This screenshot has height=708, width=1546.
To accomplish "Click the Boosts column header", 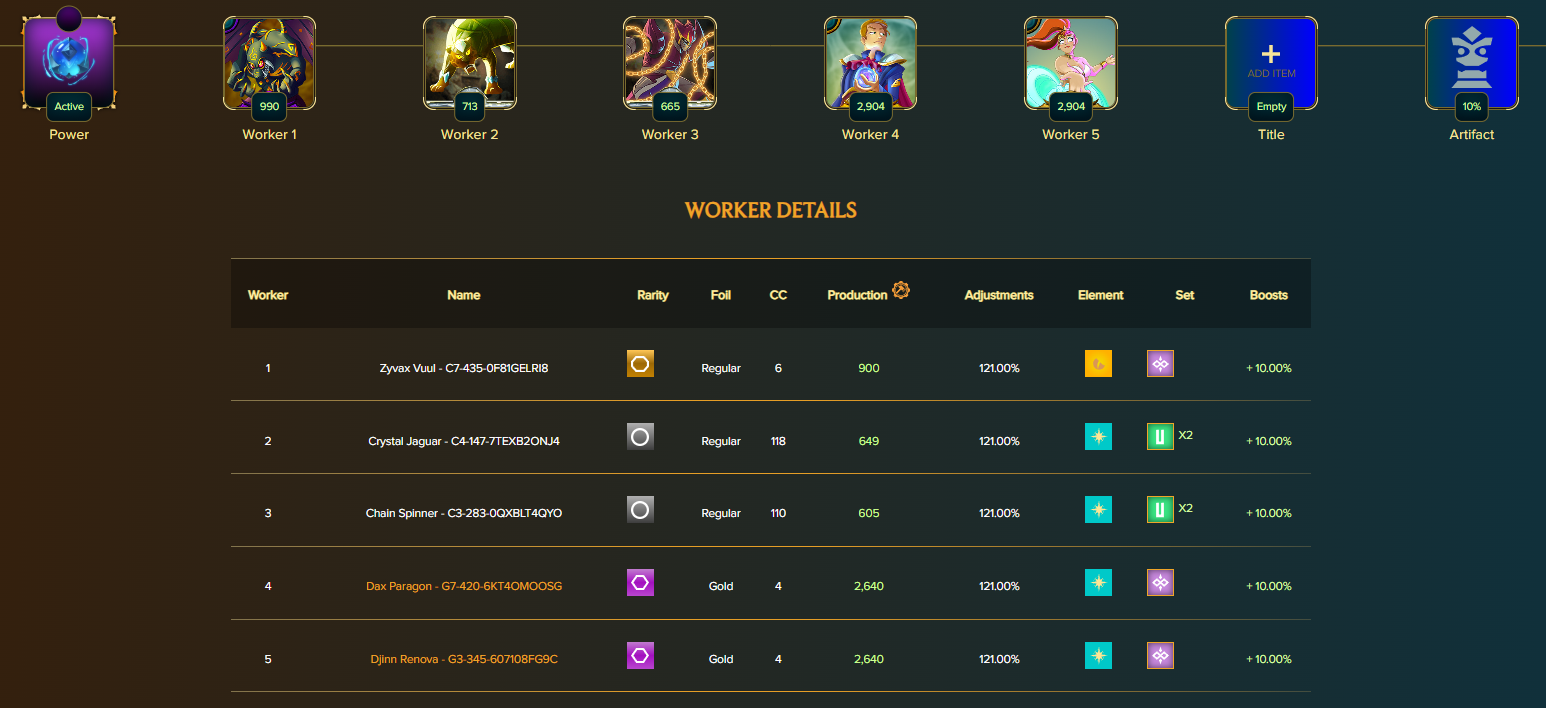I will [1268, 295].
